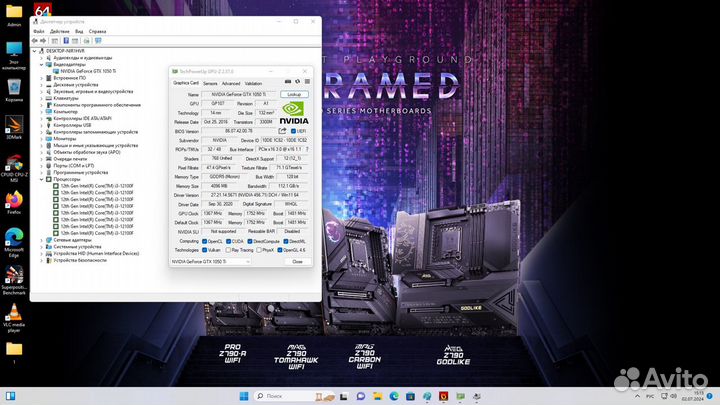Launch the VLC media player shortcut
720x405 pixels.
(14, 317)
